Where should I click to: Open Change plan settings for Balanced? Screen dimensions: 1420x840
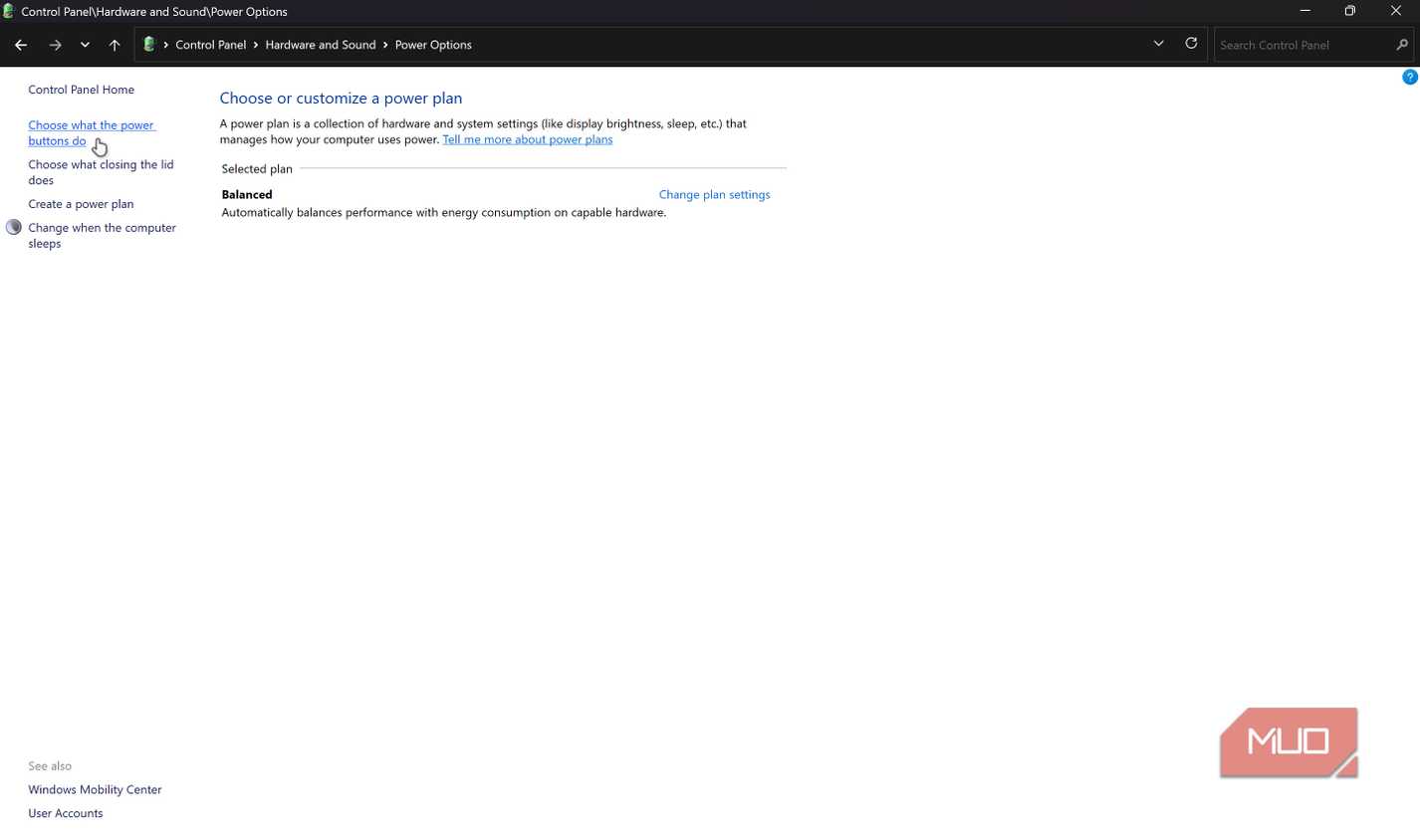pos(714,195)
